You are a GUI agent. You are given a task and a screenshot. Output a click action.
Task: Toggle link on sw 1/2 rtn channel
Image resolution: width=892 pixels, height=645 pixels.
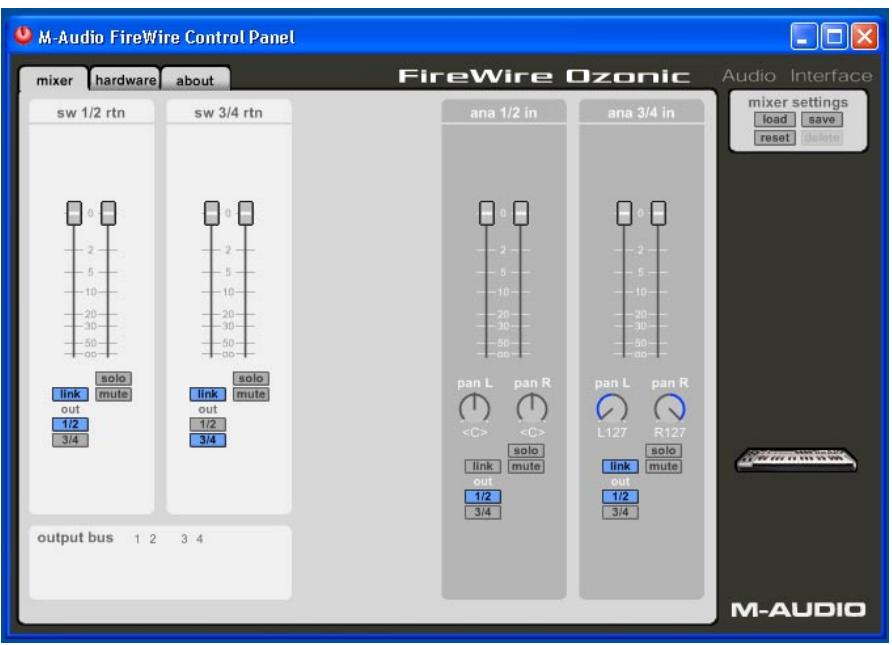[x=70, y=394]
